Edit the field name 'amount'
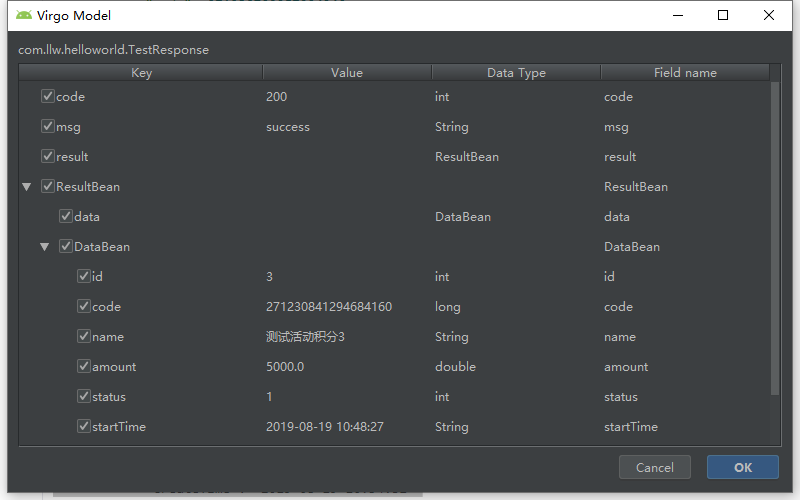This screenshot has height=500, width=800. pos(626,367)
